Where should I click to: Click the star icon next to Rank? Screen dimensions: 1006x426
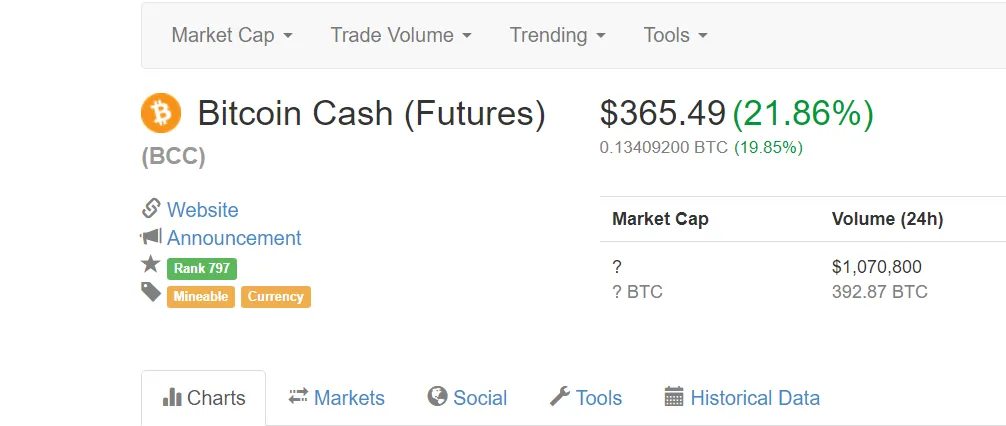click(x=151, y=264)
